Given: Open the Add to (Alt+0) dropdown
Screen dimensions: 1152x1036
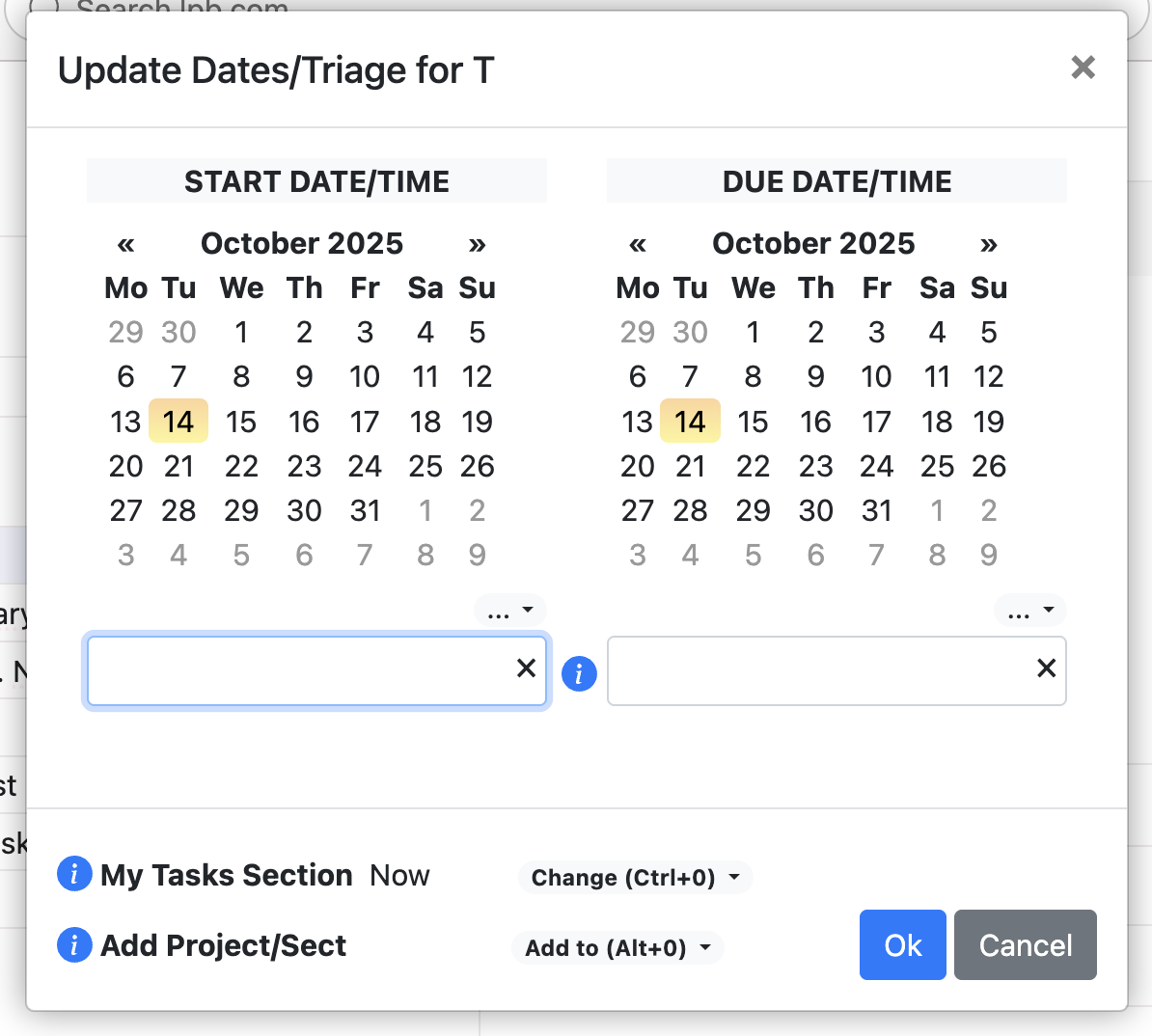Looking at the screenshot, I should coord(617,948).
